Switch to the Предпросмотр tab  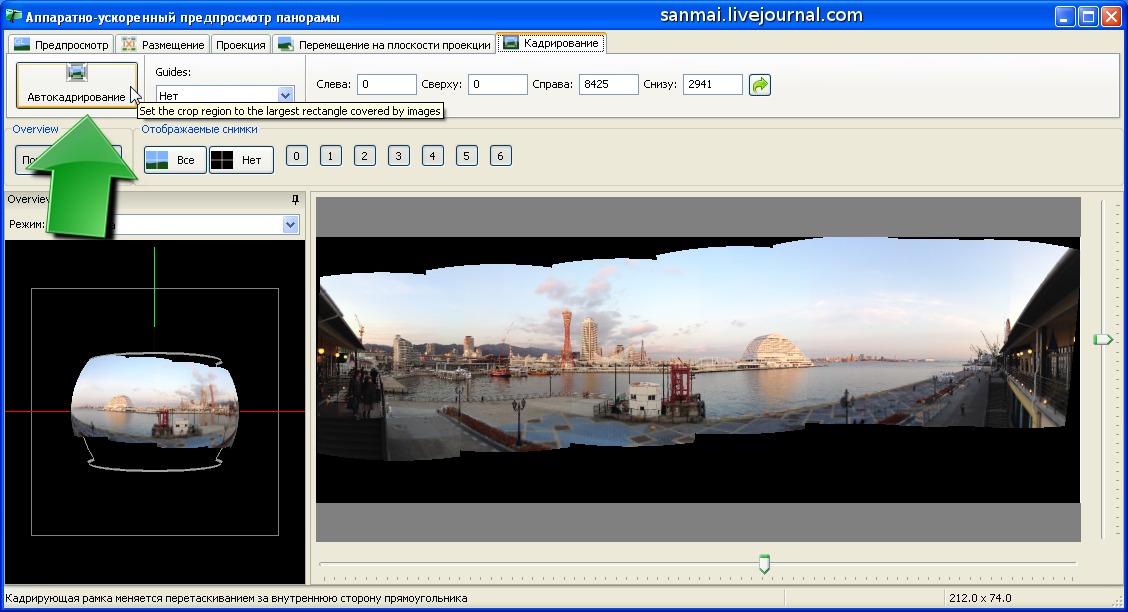[x=60, y=44]
